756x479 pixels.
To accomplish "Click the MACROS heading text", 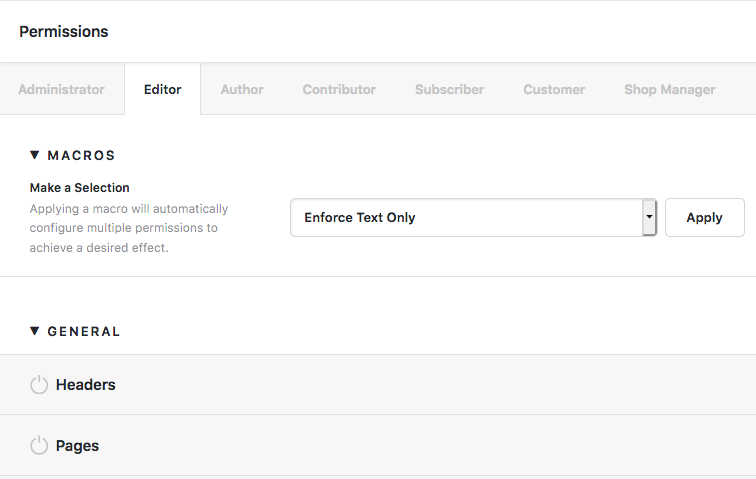I will tap(81, 155).
